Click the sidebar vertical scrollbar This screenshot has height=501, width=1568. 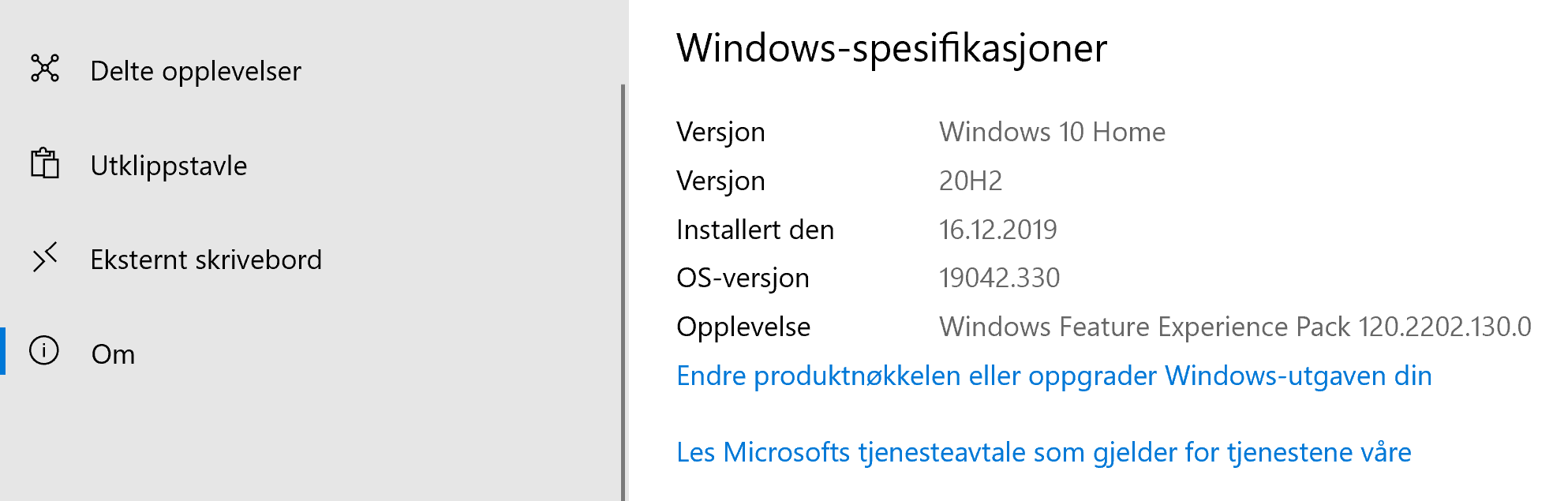tap(623, 292)
